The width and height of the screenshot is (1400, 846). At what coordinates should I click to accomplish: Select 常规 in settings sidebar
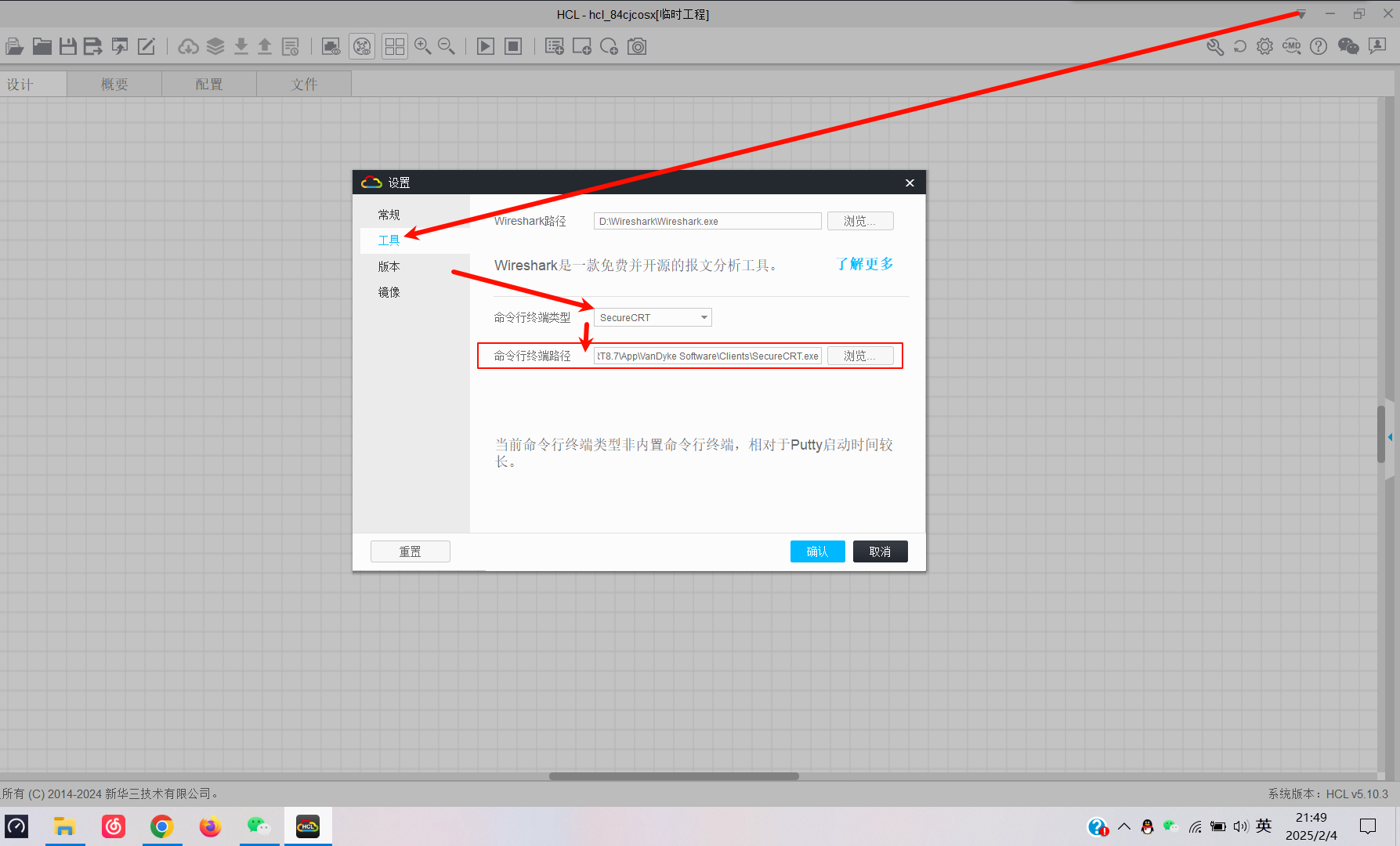(x=389, y=215)
